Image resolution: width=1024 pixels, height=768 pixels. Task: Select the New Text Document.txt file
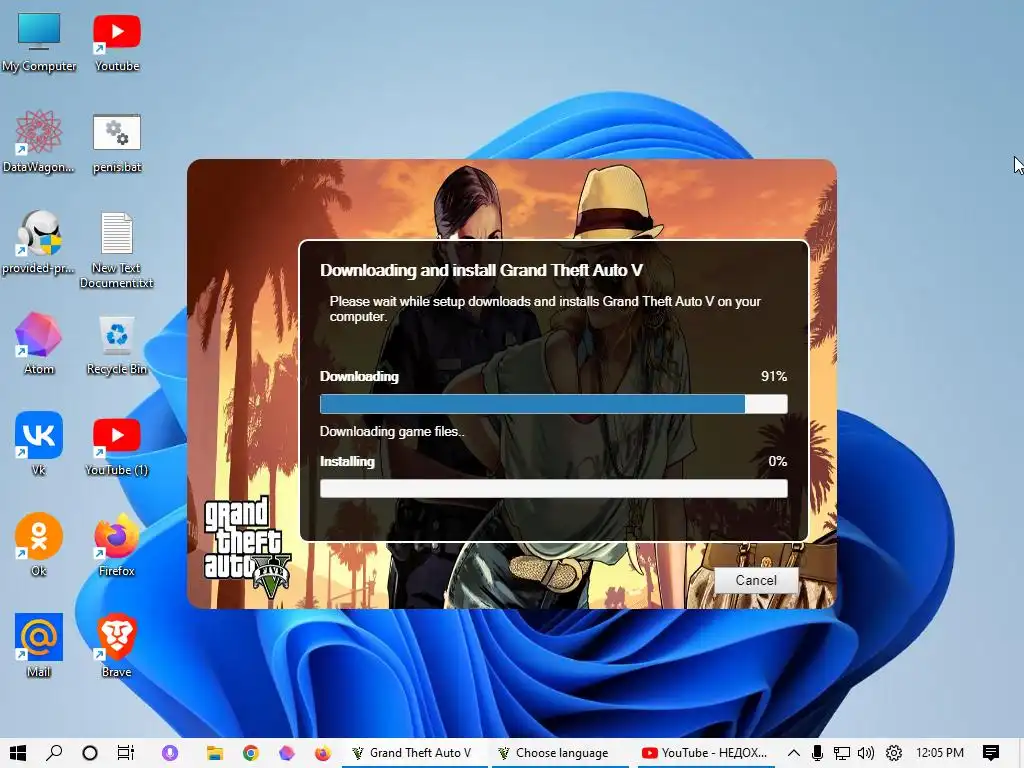[x=117, y=249]
